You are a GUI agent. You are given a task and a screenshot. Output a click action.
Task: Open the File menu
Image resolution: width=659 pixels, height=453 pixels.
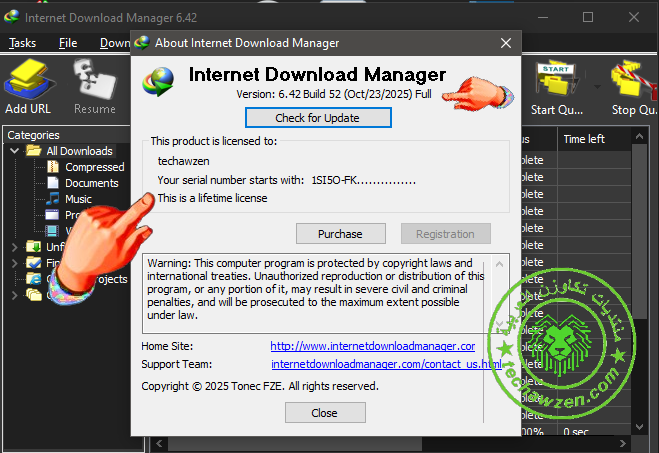[x=68, y=43]
